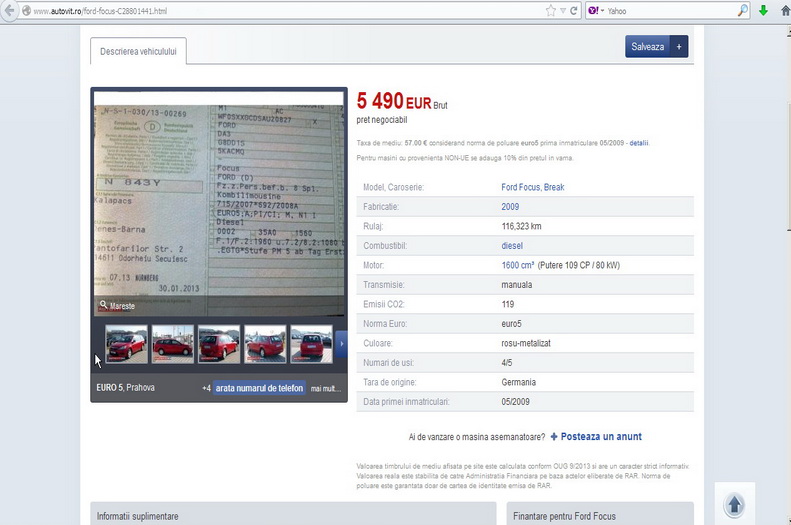Select the first red car thumbnail
Image resolution: width=791 pixels, height=525 pixels.
[126, 343]
